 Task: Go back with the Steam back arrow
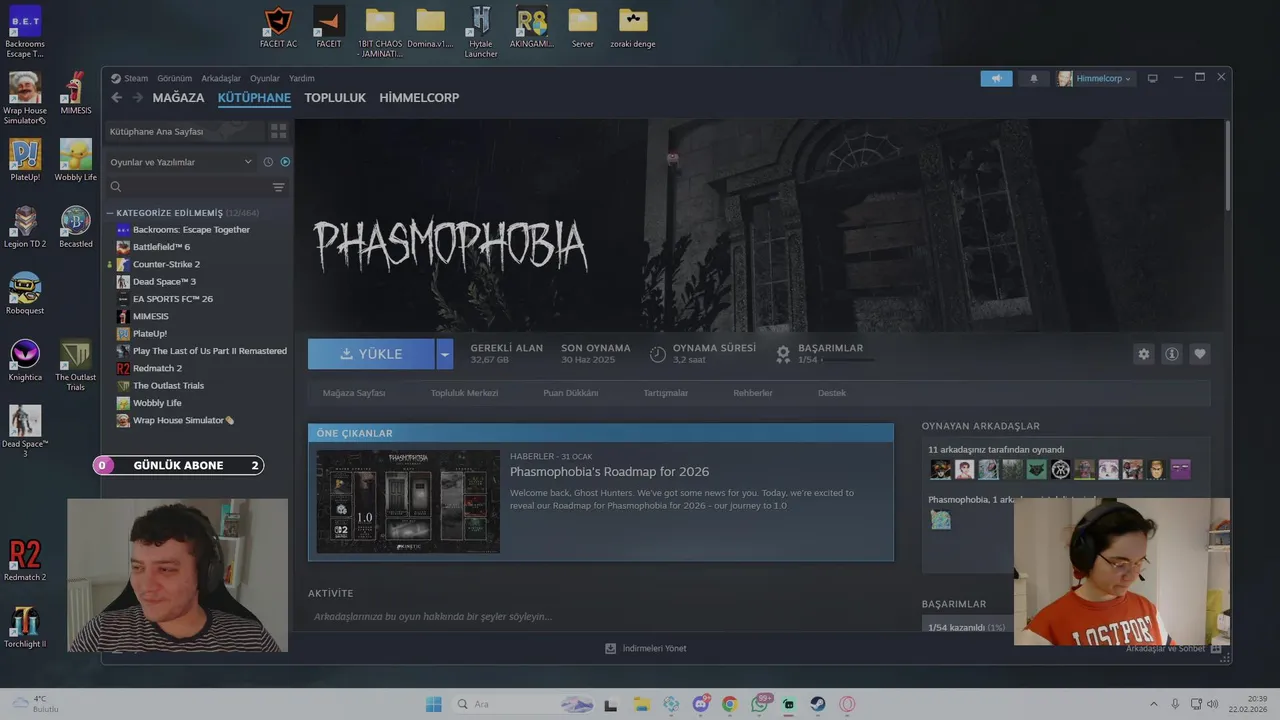point(116,98)
